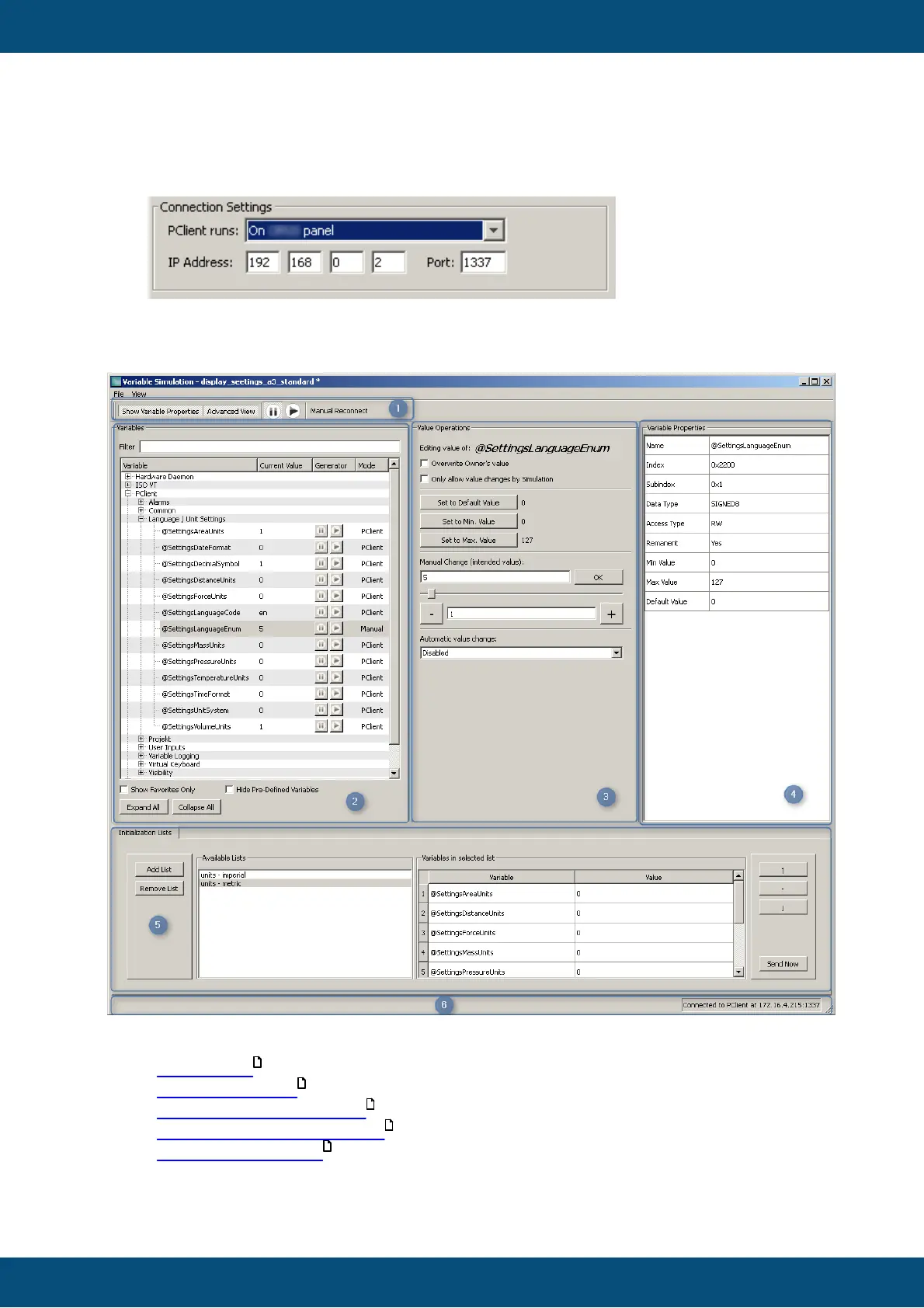Click the Manual Change intended value field
Image resolution: width=924 pixels, height=1308 pixels.
click(x=495, y=577)
